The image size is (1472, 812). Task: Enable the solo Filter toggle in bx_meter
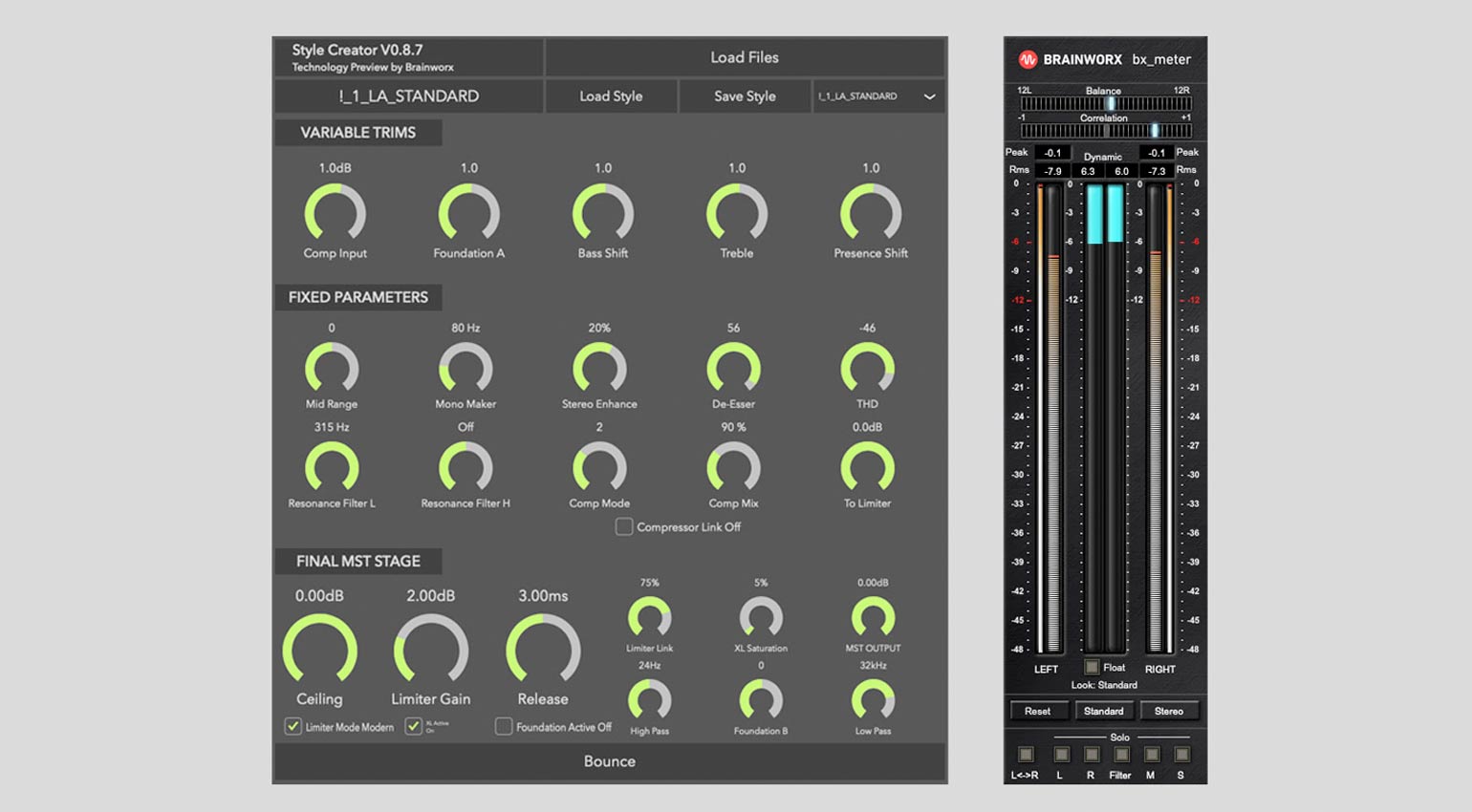click(1122, 754)
